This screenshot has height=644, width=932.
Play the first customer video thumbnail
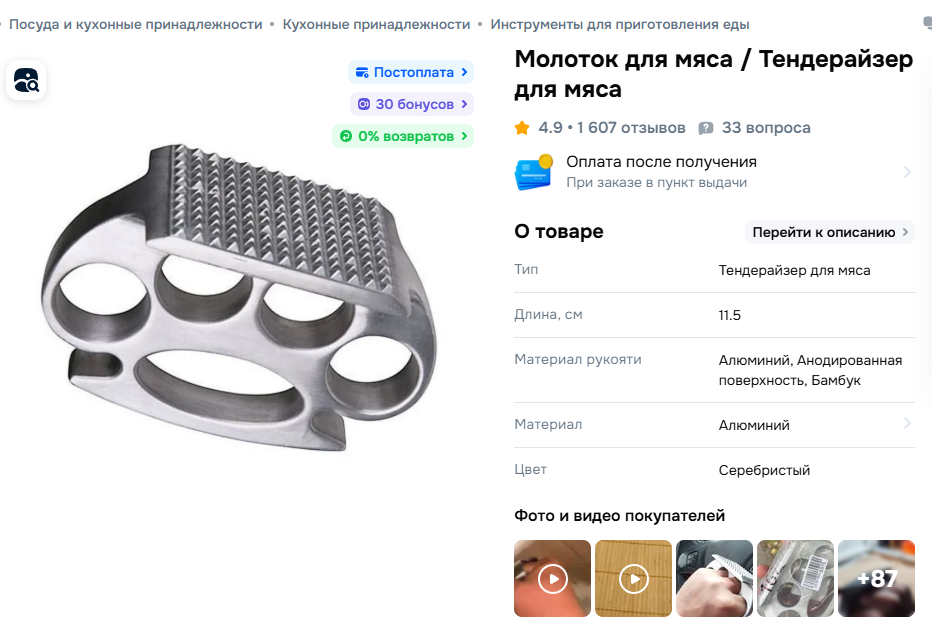point(552,579)
